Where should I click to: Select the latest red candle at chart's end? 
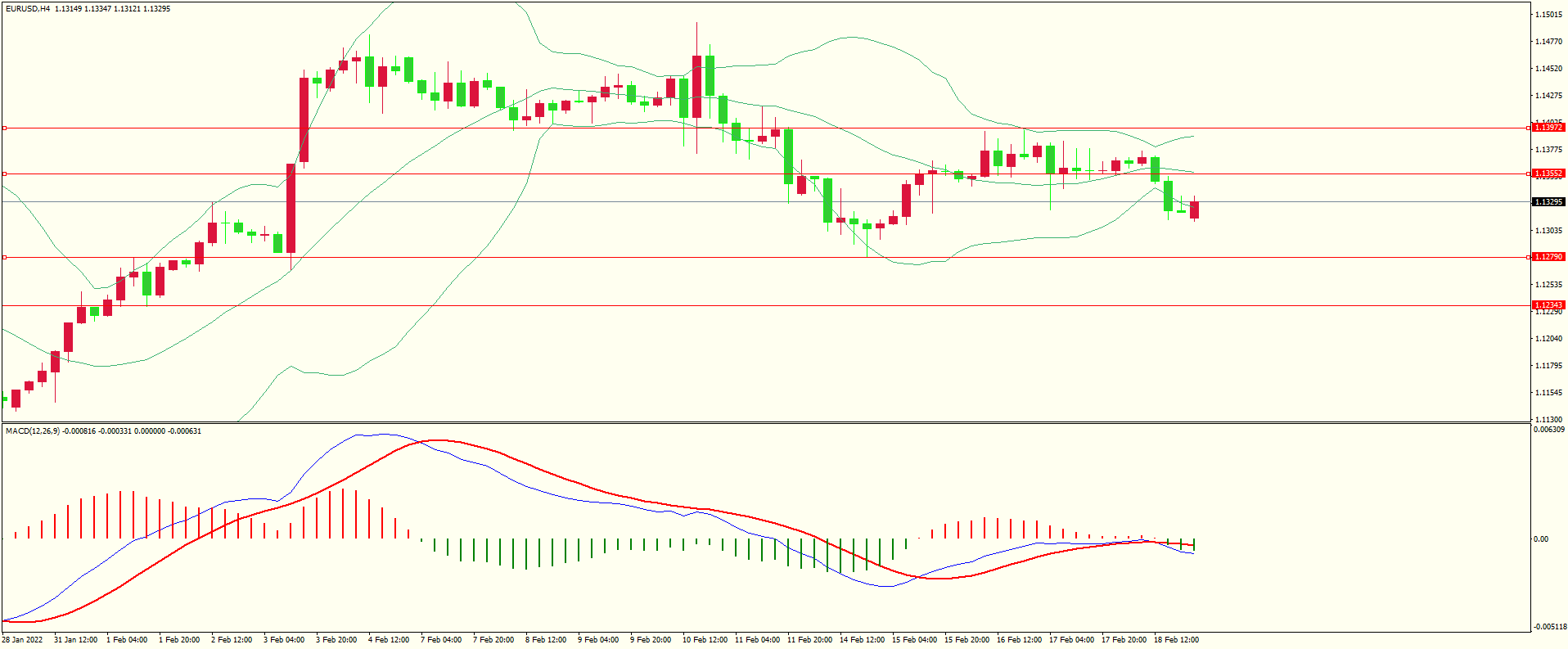point(1195,210)
